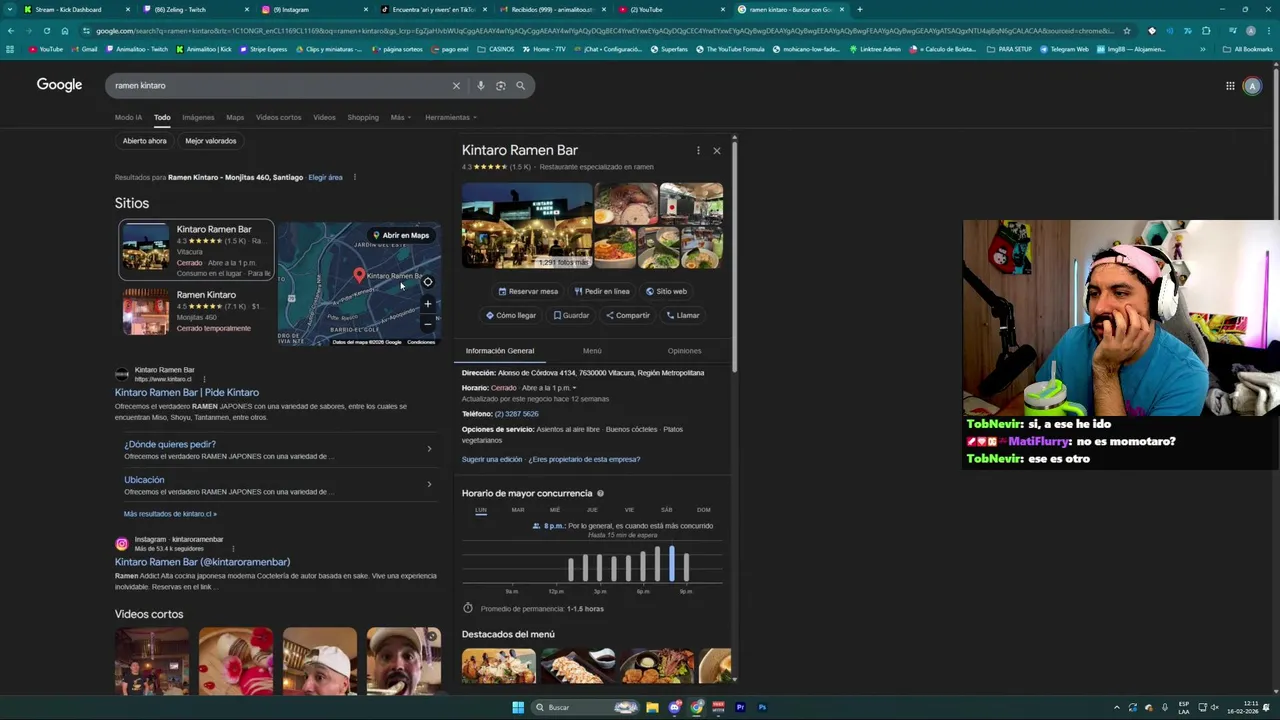Screen dimensions: 1280x720
Task: Expand opening hours next to Cerrado
Action: click(x=548, y=388)
